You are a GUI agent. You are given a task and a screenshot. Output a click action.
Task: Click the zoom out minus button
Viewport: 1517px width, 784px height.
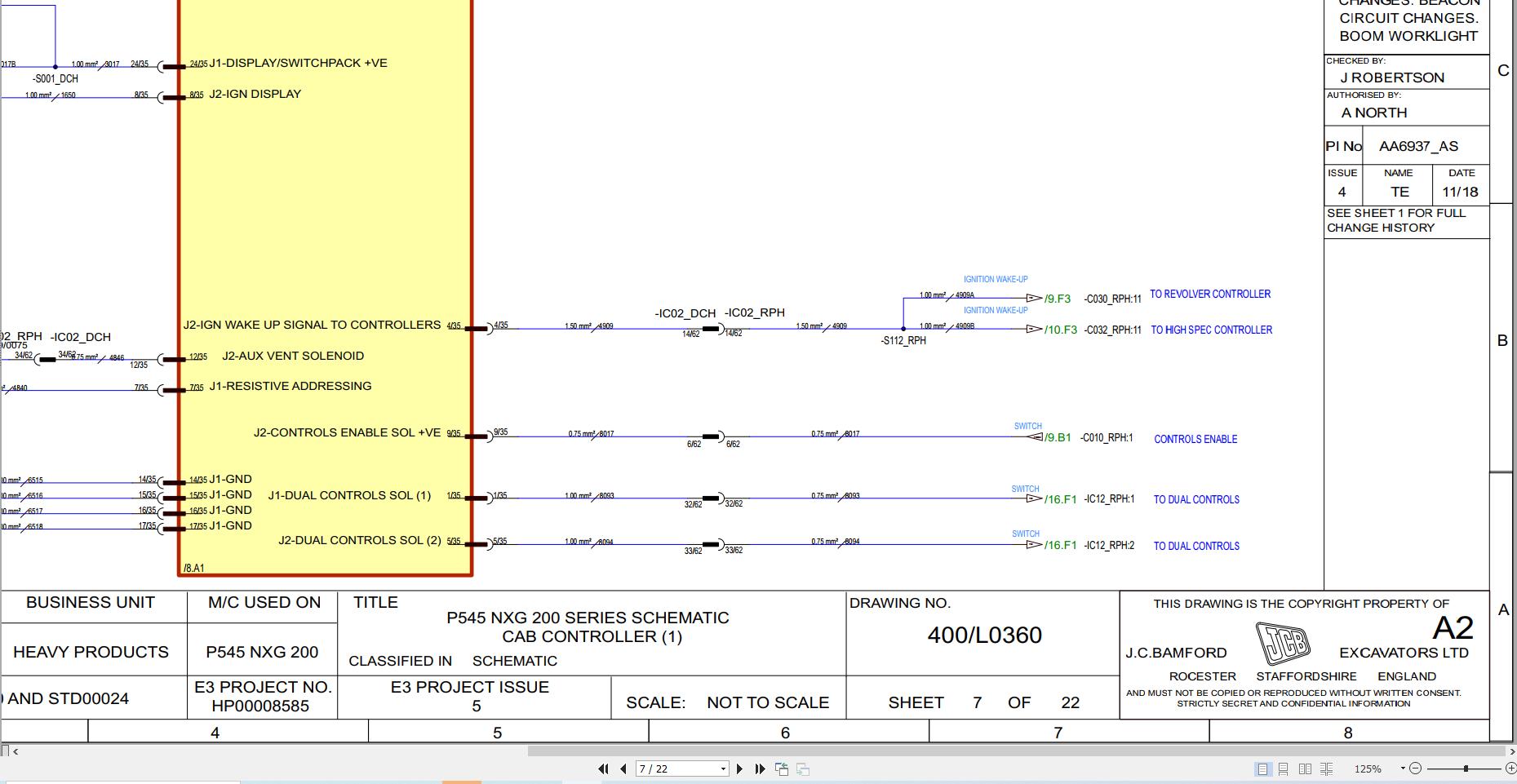pyautogui.click(x=1415, y=768)
